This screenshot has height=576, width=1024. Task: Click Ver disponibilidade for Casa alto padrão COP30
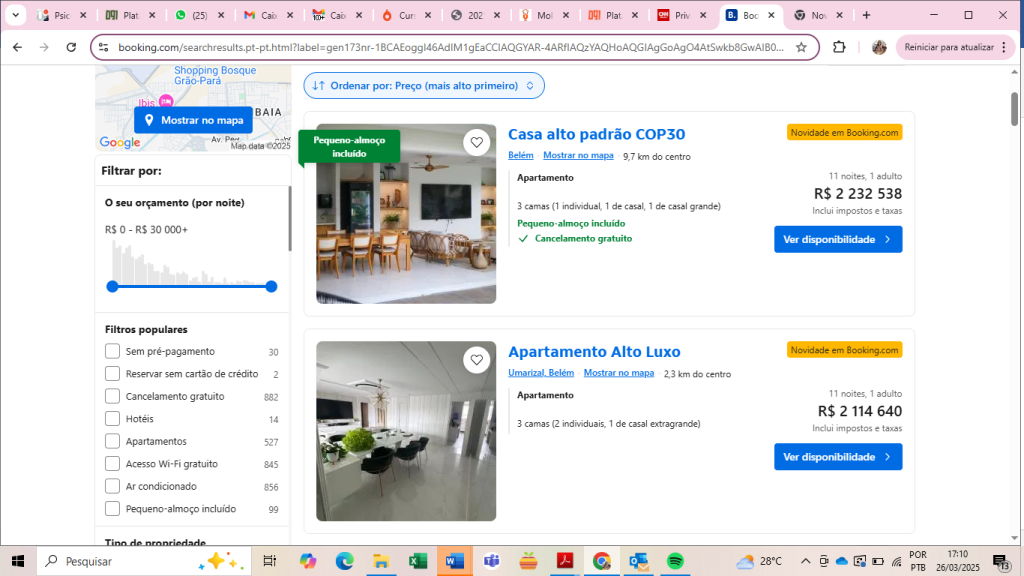point(837,239)
